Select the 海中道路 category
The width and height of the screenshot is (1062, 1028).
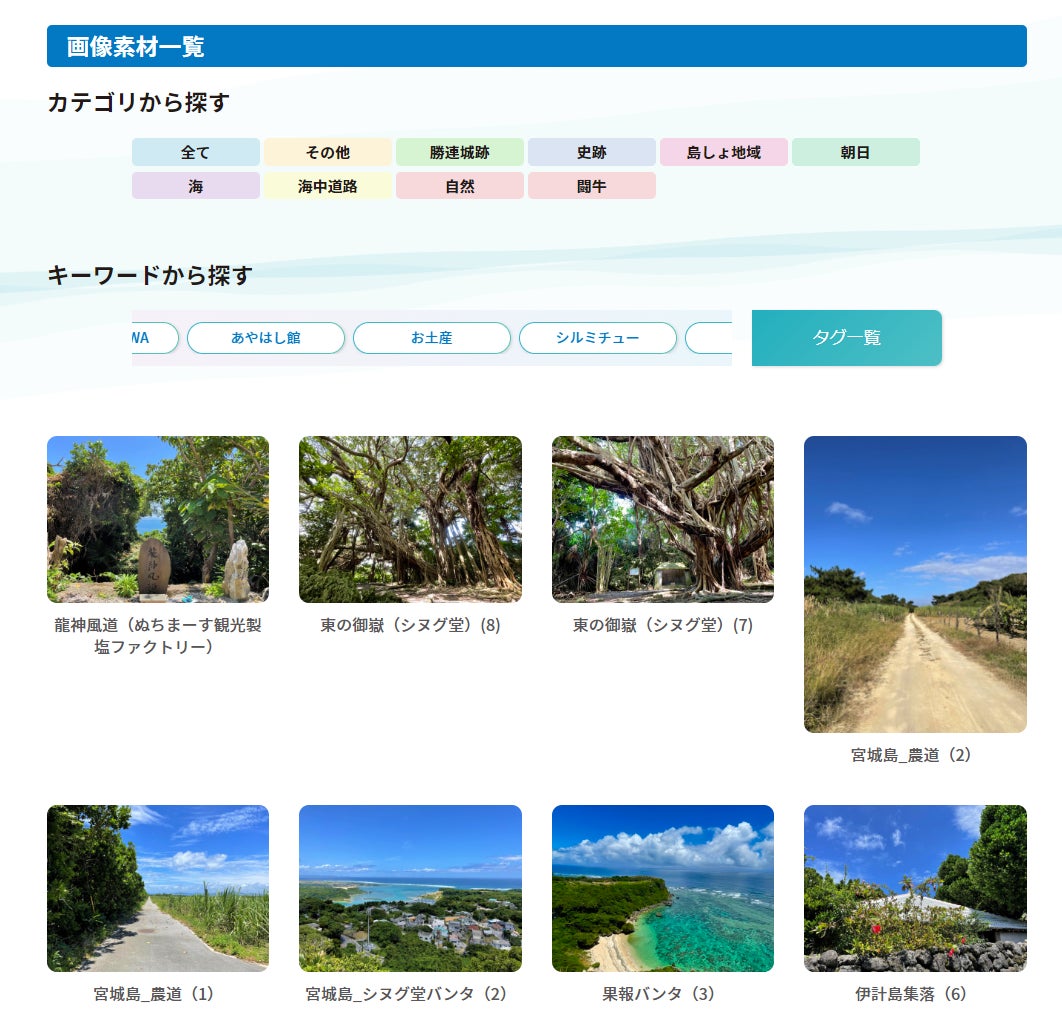[x=328, y=185]
